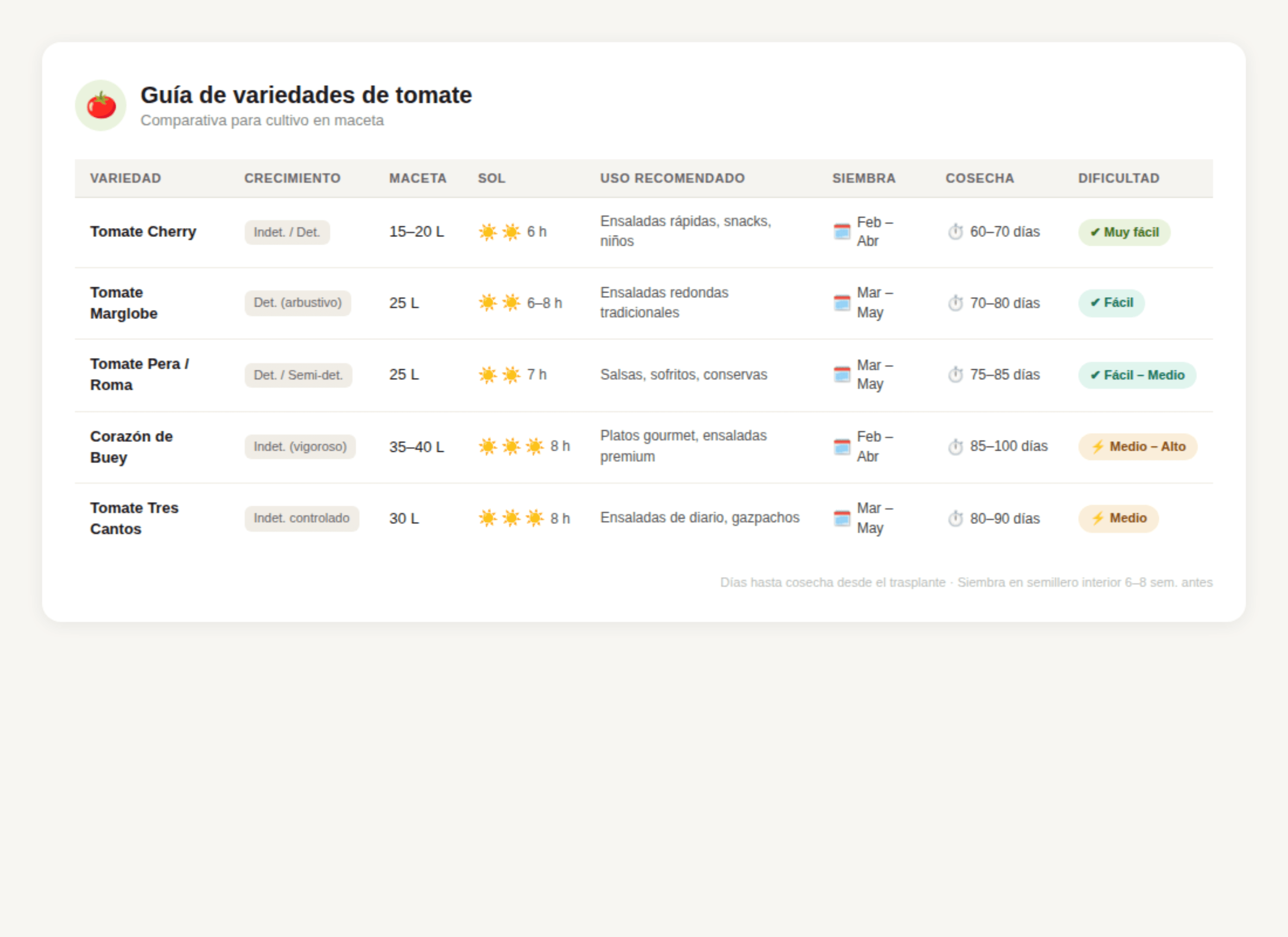1288x937 pixels.
Task: Click the Muy fácil difficulty badge
Action: 1124,232
